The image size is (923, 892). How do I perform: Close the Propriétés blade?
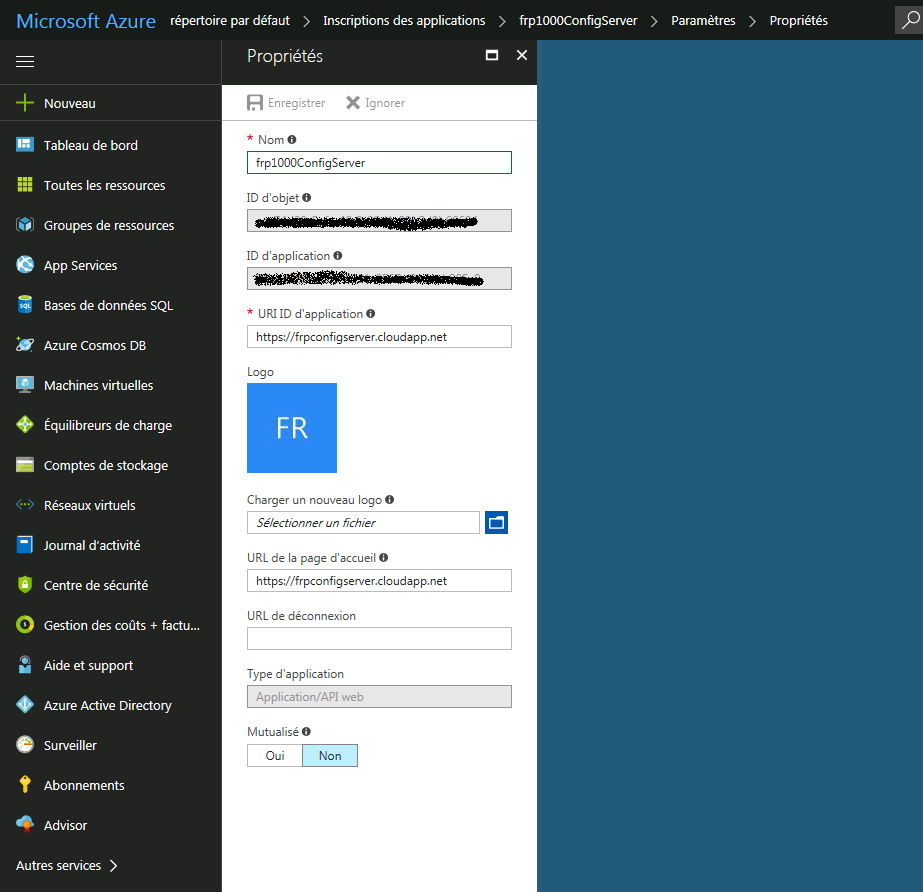(x=522, y=55)
